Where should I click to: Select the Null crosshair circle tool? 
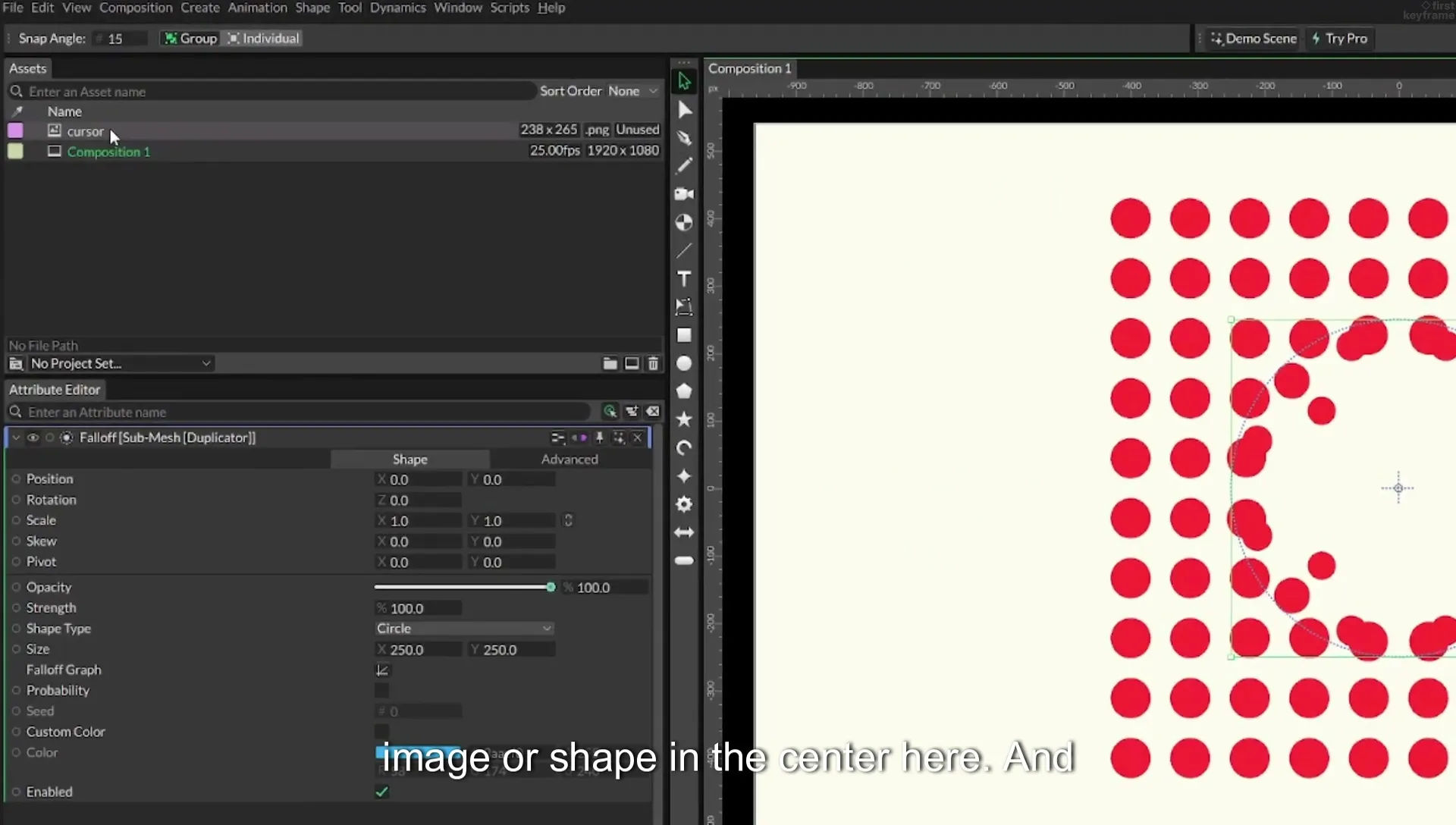click(x=684, y=222)
